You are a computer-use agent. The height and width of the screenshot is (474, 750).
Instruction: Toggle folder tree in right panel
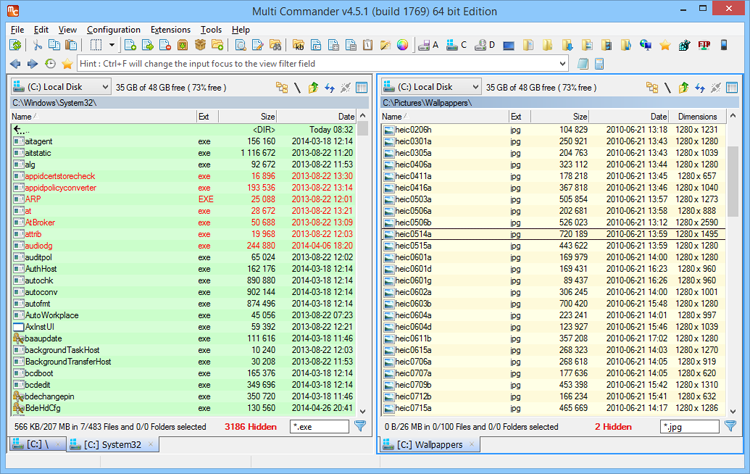pos(651,88)
